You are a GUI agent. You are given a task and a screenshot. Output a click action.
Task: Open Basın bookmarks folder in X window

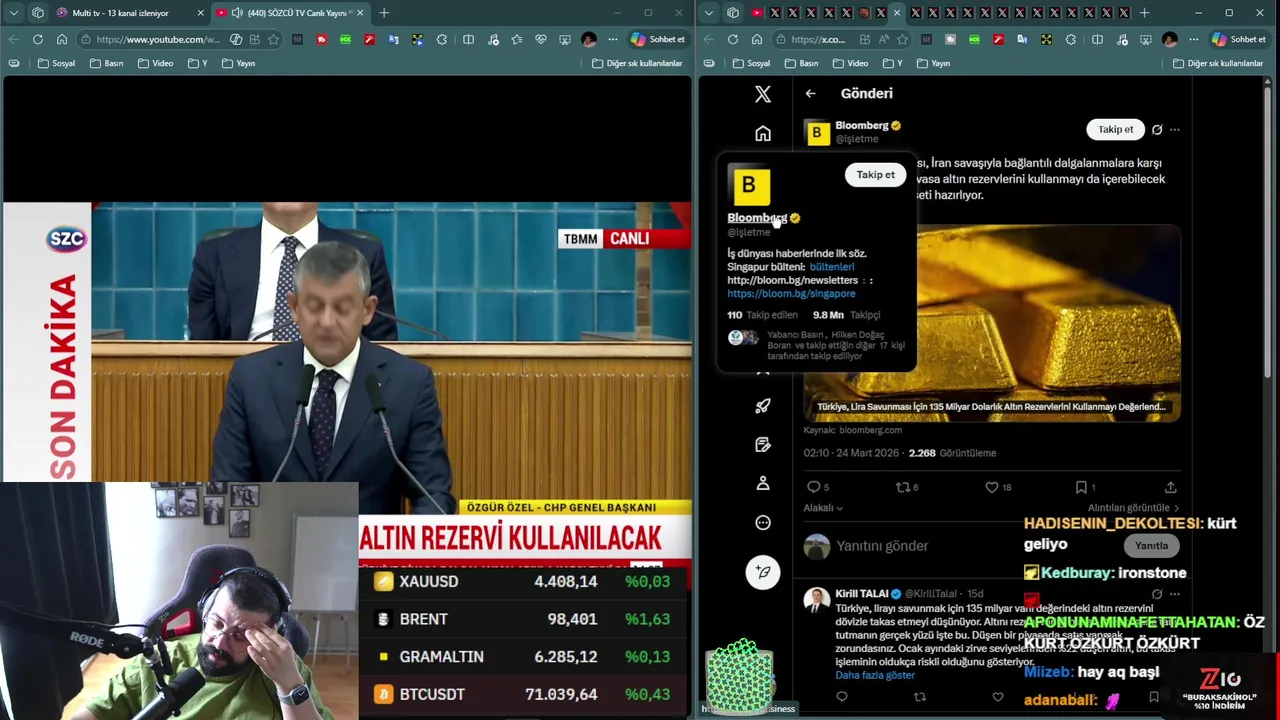[x=802, y=63]
